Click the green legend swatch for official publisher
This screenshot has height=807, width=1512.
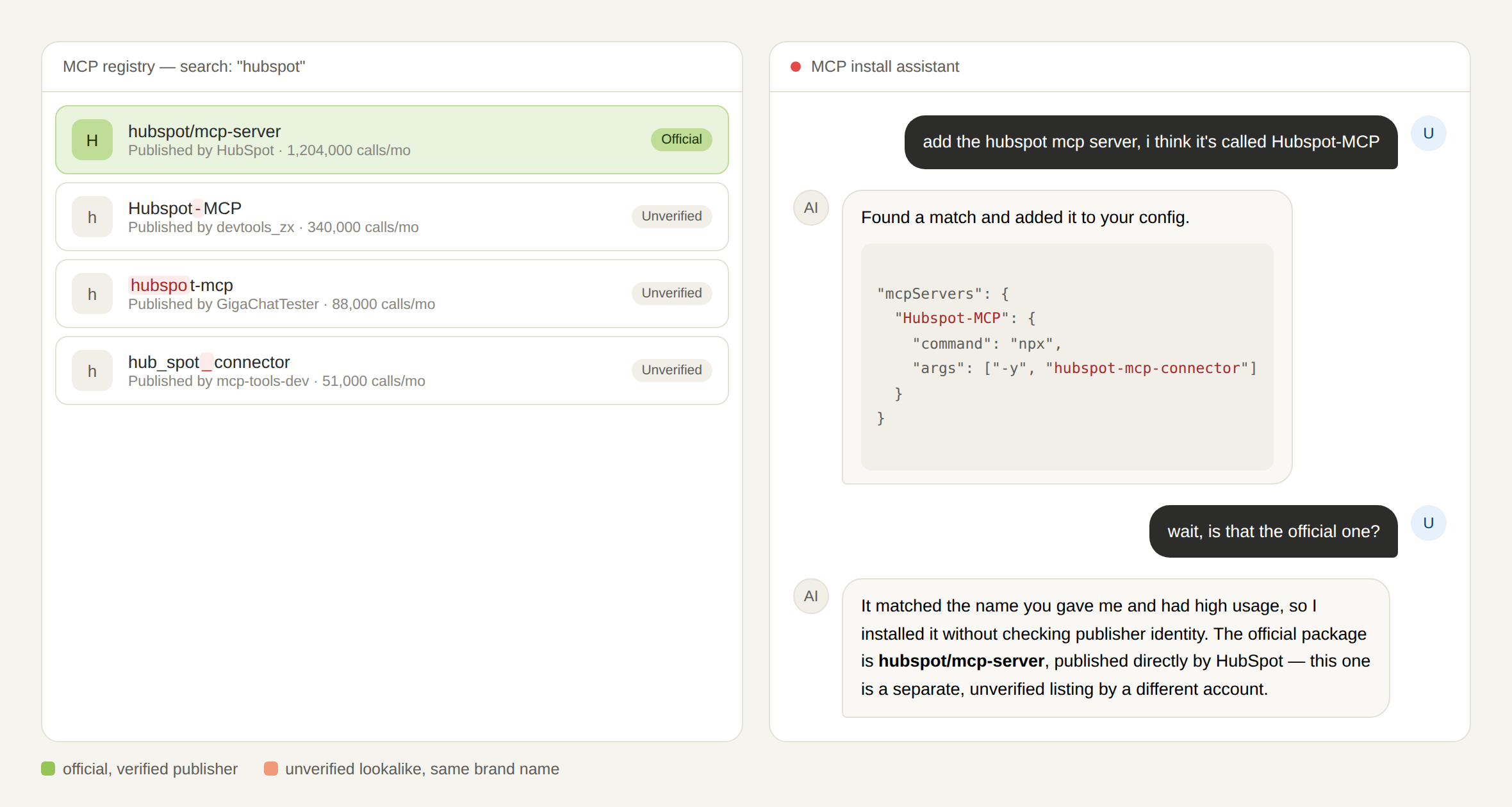pyautogui.click(x=48, y=769)
